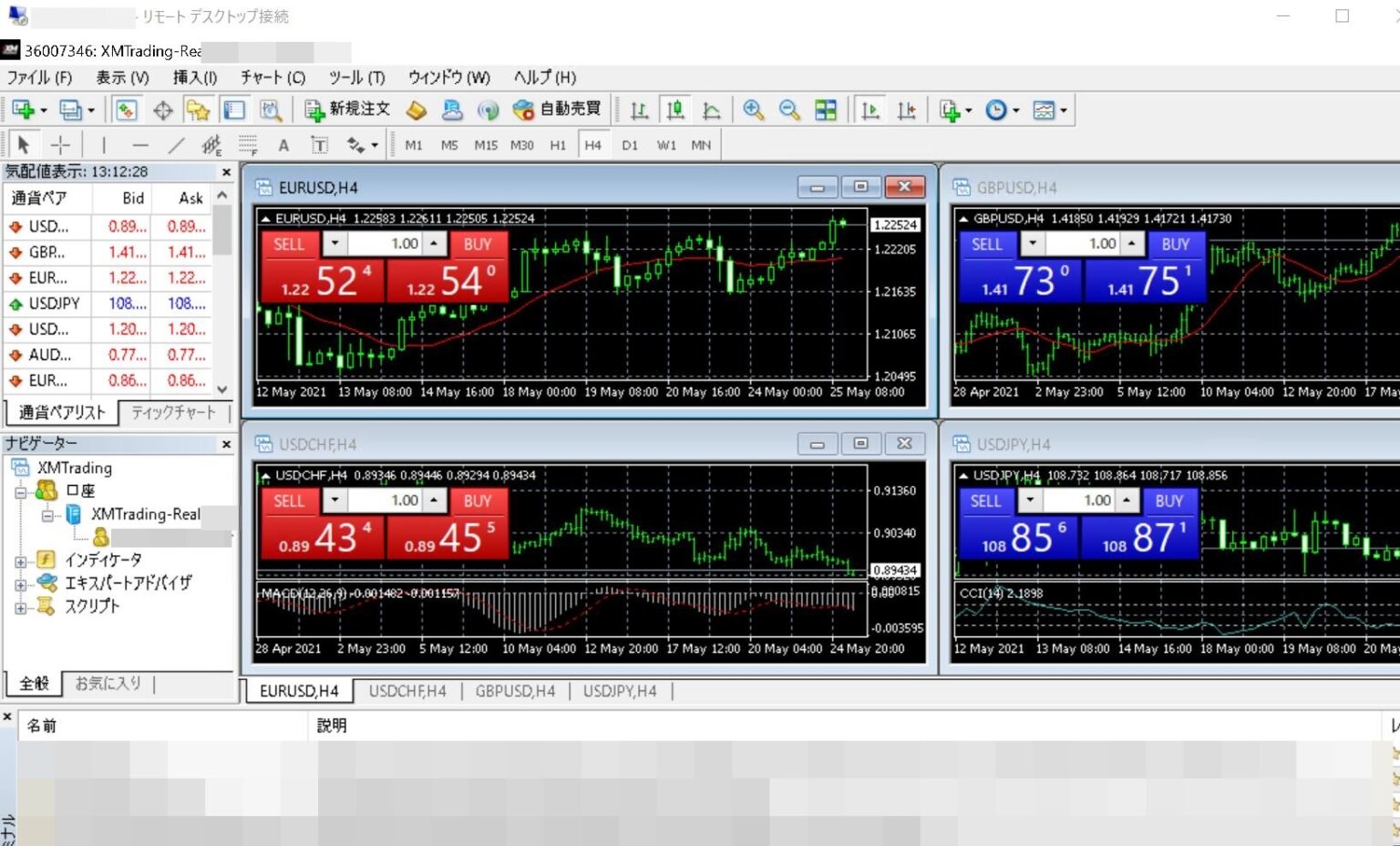Image resolution: width=1400 pixels, height=846 pixels.
Task: Expand the エキスパートアドバイザ tree node
Action: tap(21, 584)
